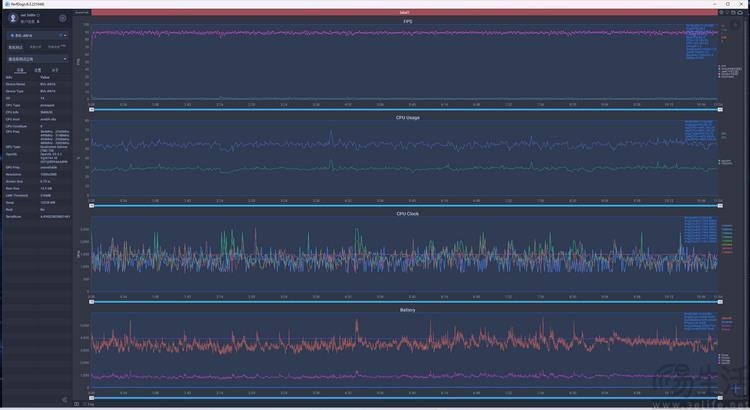Open the third tab above the info table

54,71
